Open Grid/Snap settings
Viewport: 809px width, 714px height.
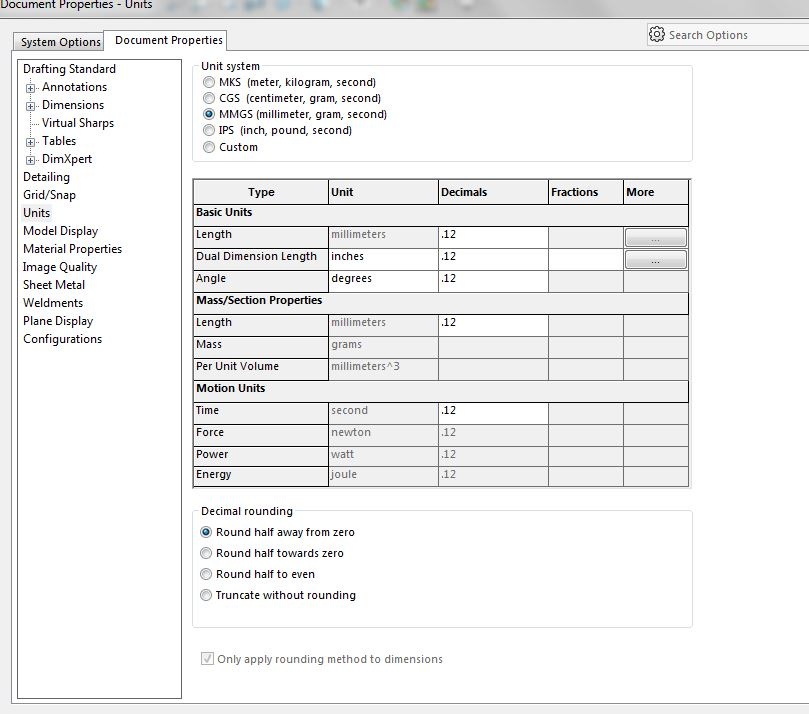[x=49, y=195]
